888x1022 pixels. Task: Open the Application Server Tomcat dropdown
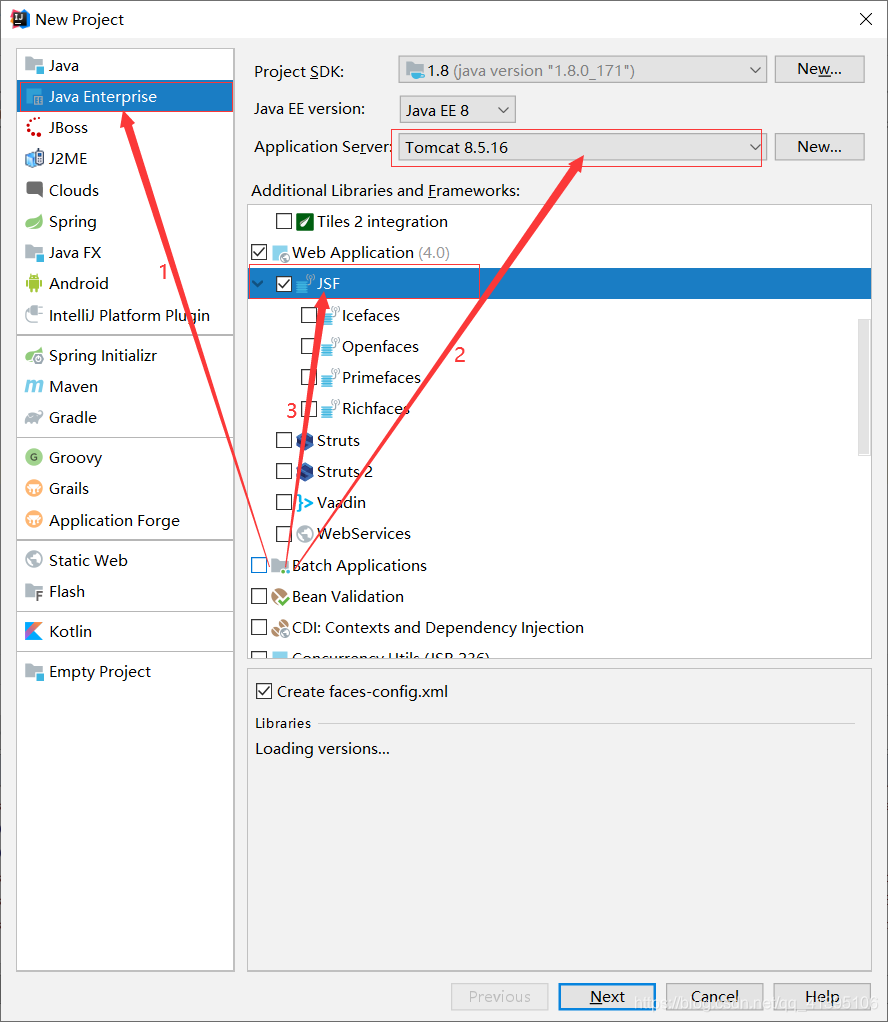tap(582, 147)
